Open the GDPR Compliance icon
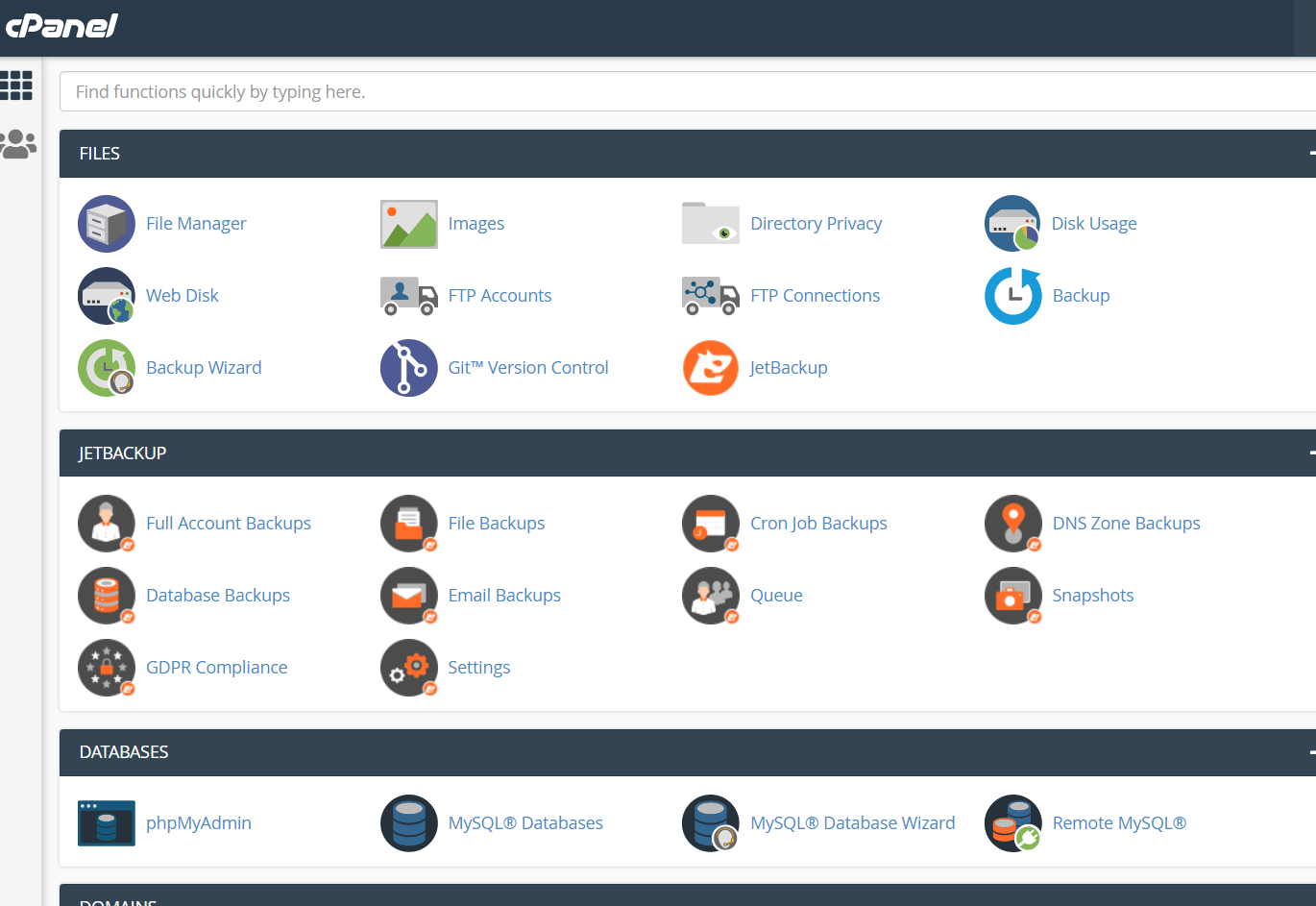1316x906 pixels. [x=106, y=668]
